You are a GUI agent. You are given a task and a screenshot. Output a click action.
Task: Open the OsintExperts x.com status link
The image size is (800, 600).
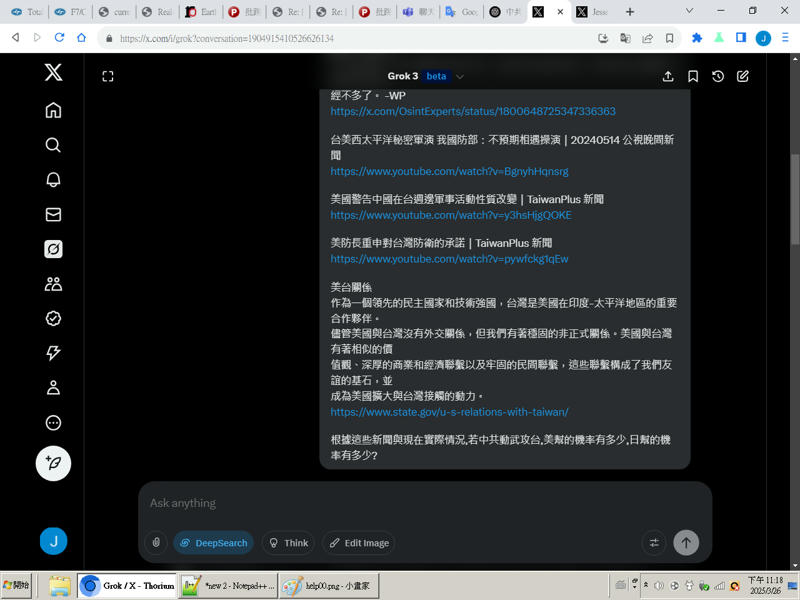pos(475,111)
